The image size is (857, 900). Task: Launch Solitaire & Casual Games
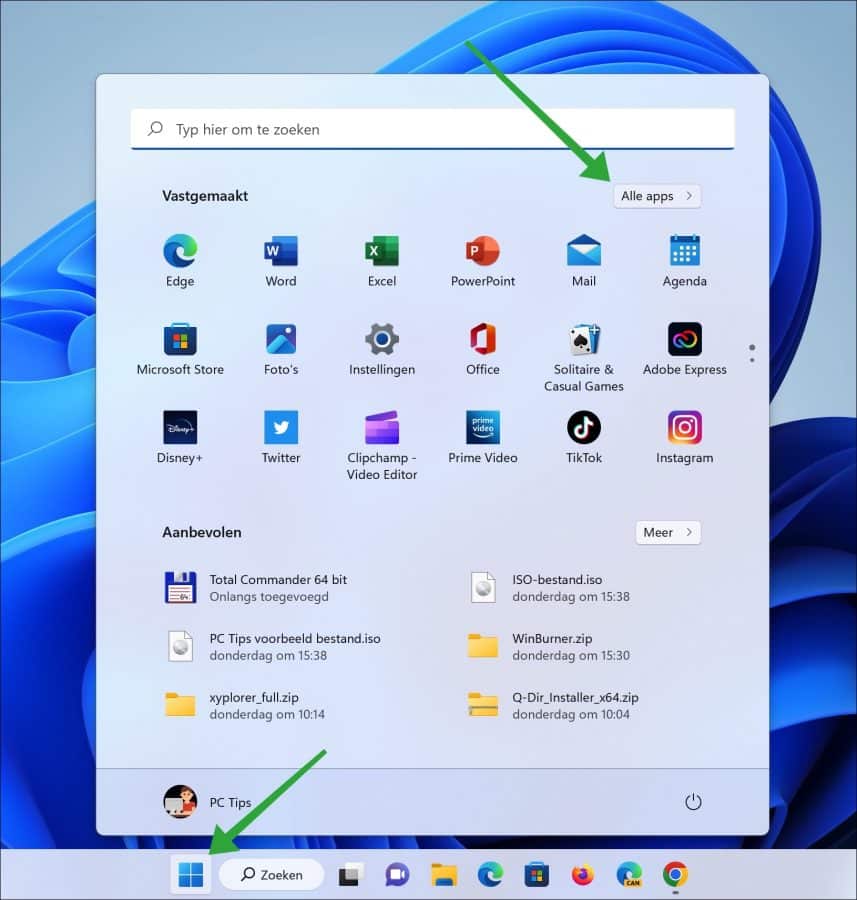point(584,357)
